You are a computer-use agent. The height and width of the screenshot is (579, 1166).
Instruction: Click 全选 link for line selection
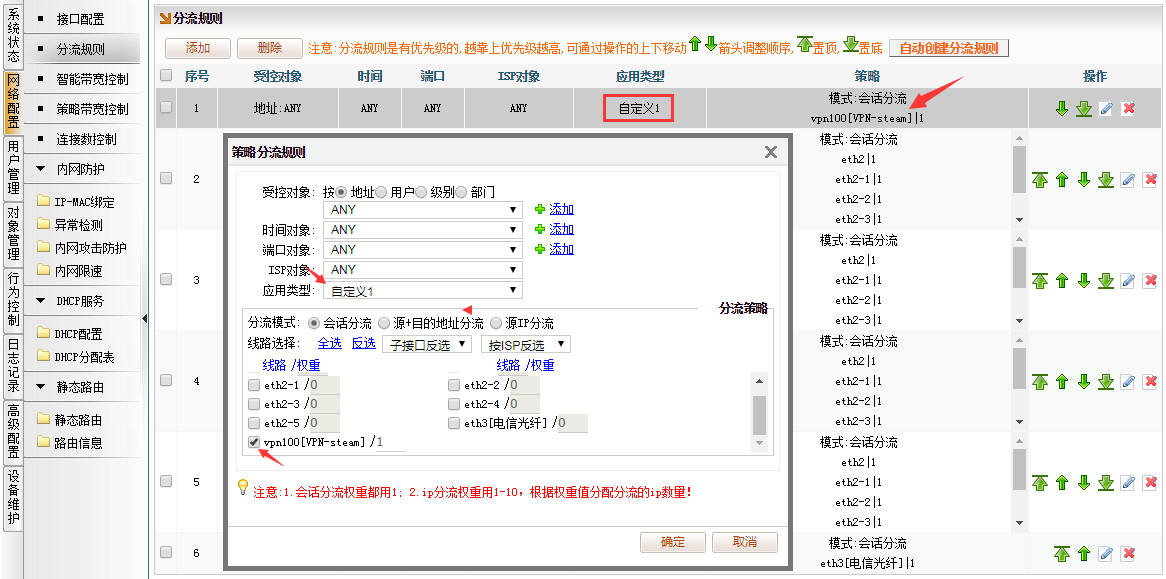pos(330,343)
